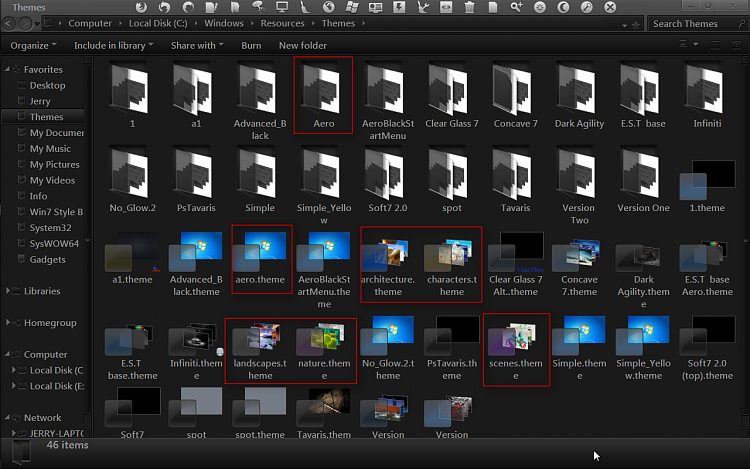Expand Local Disk (E:) in navigation pane
The width and height of the screenshot is (750, 469).
pos(13,386)
